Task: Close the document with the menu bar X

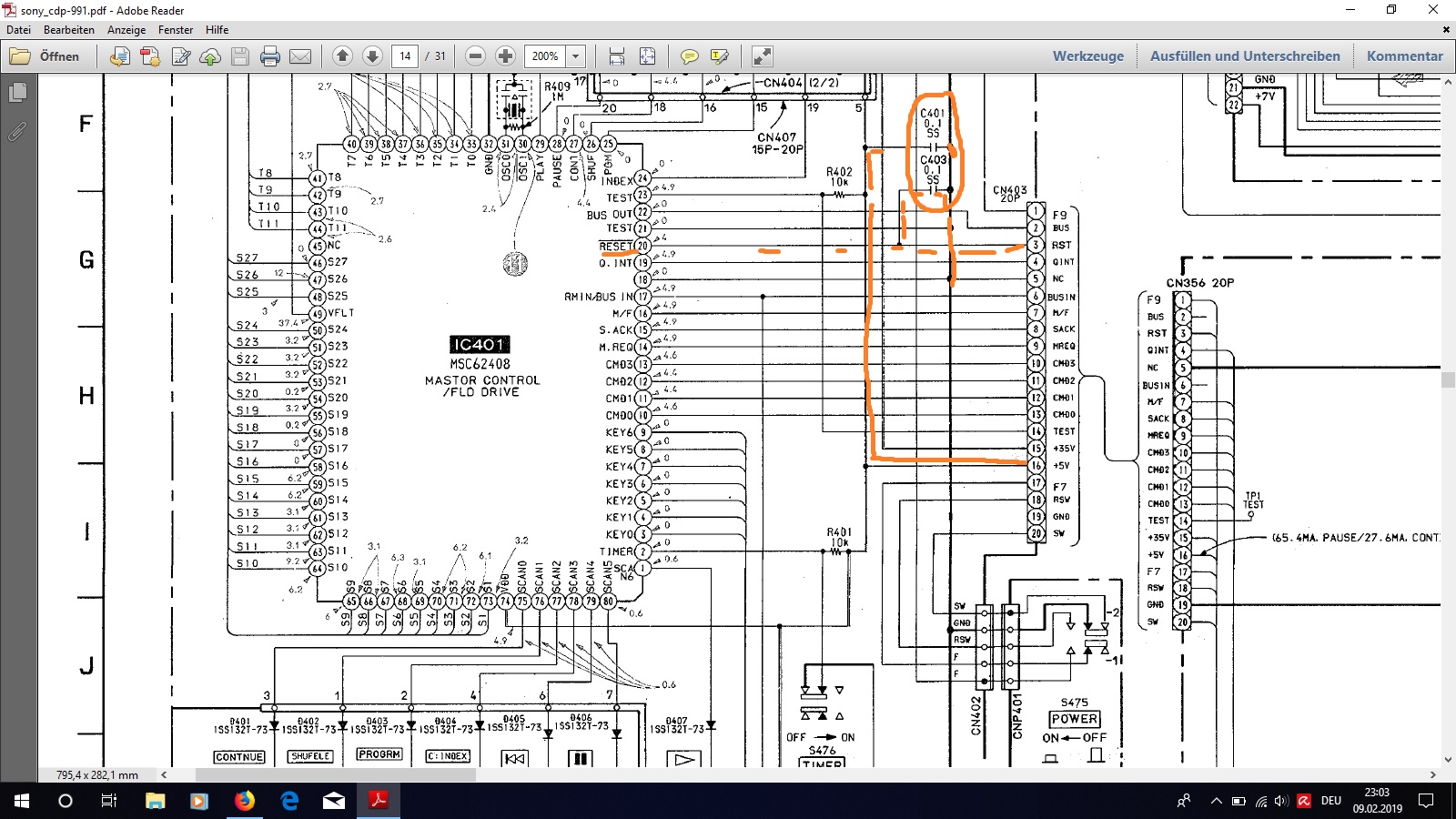Action: (1446, 30)
